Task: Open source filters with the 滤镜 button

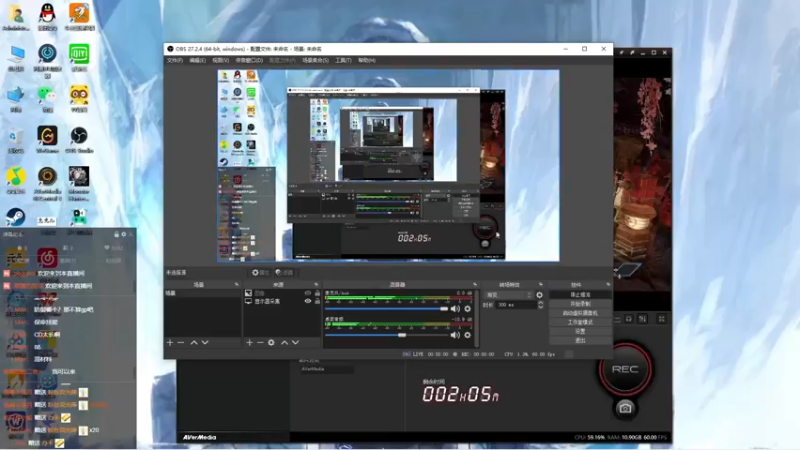Action: point(284,272)
